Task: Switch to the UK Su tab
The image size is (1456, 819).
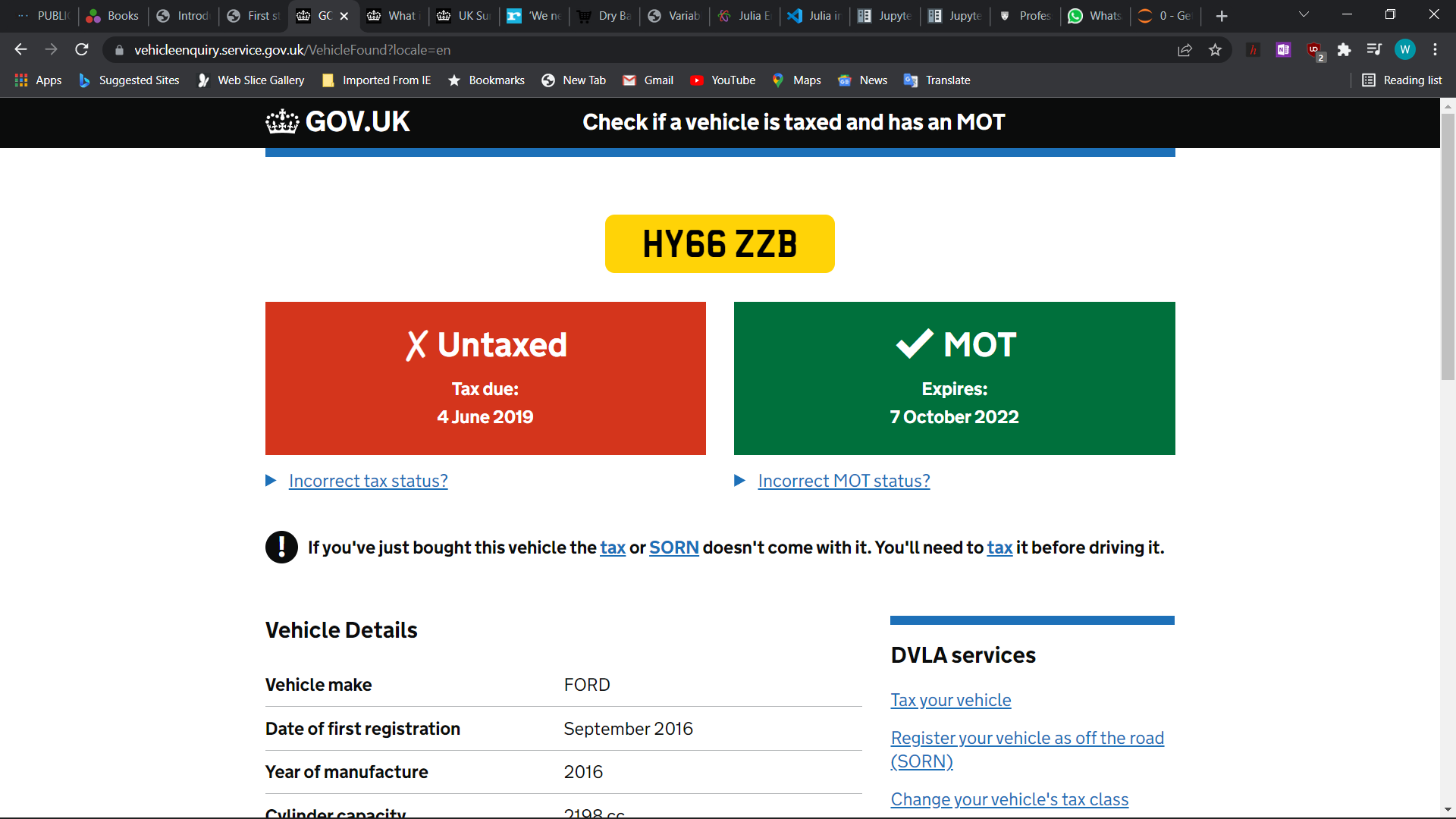Action: pyautogui.click(x=464, y=16)
